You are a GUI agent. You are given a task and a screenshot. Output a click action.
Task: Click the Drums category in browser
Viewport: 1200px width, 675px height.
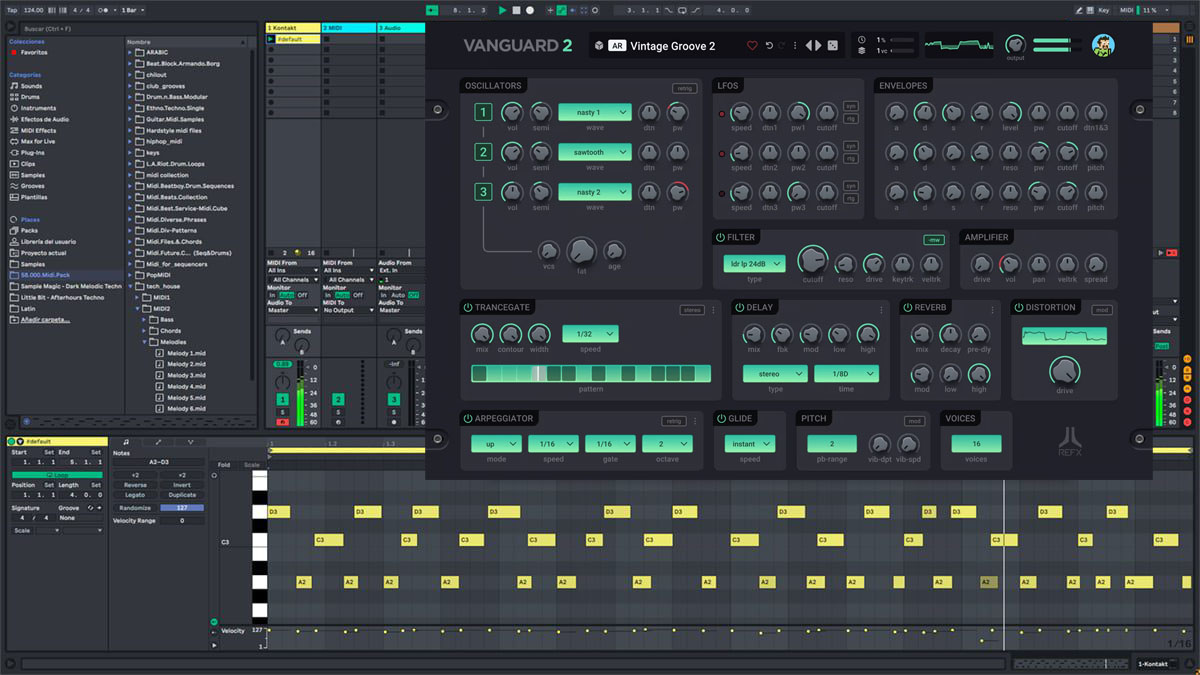click(x=30, y=97)
